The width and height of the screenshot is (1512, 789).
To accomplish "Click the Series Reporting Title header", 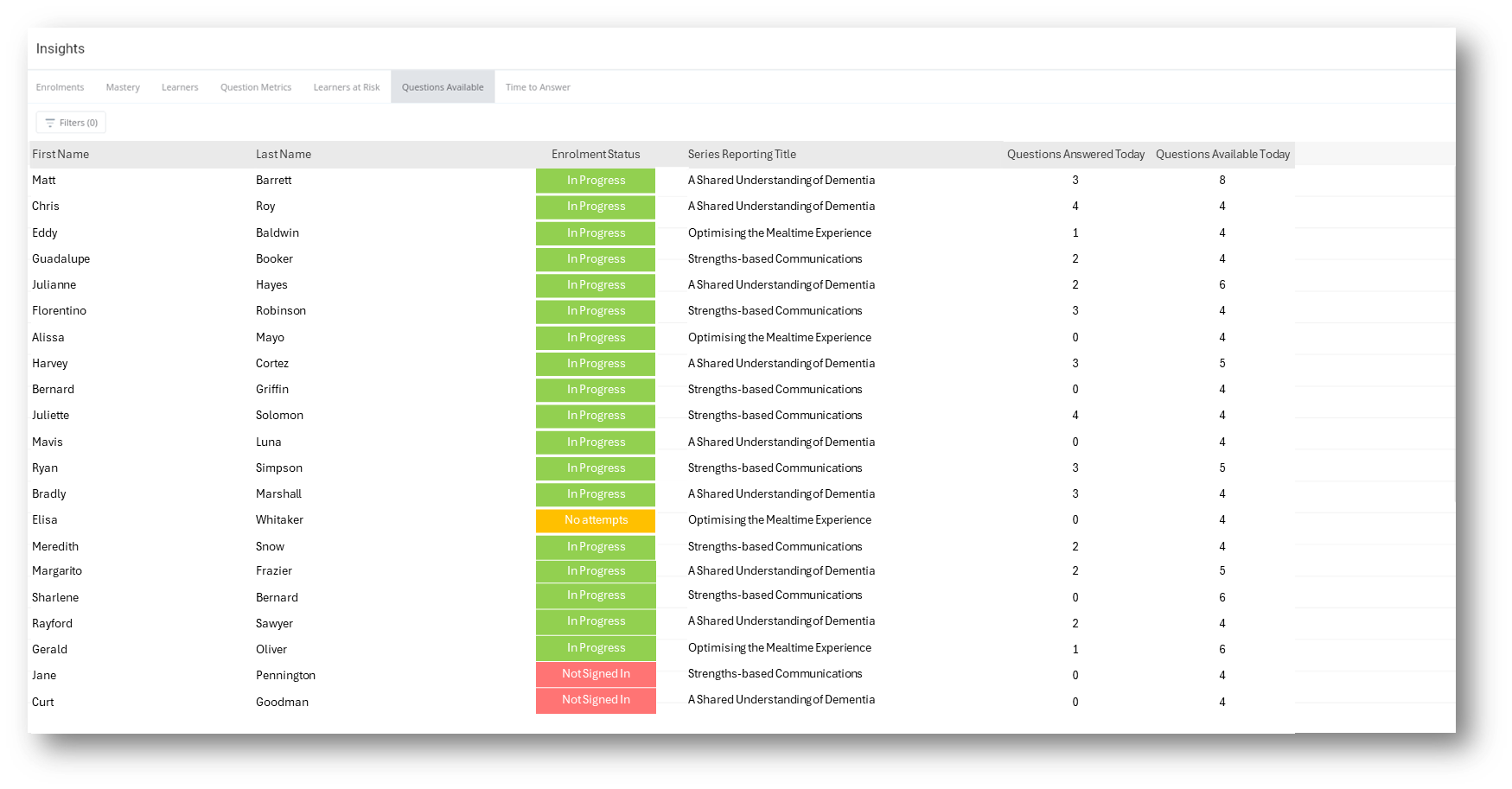I will tap(742, 155).
